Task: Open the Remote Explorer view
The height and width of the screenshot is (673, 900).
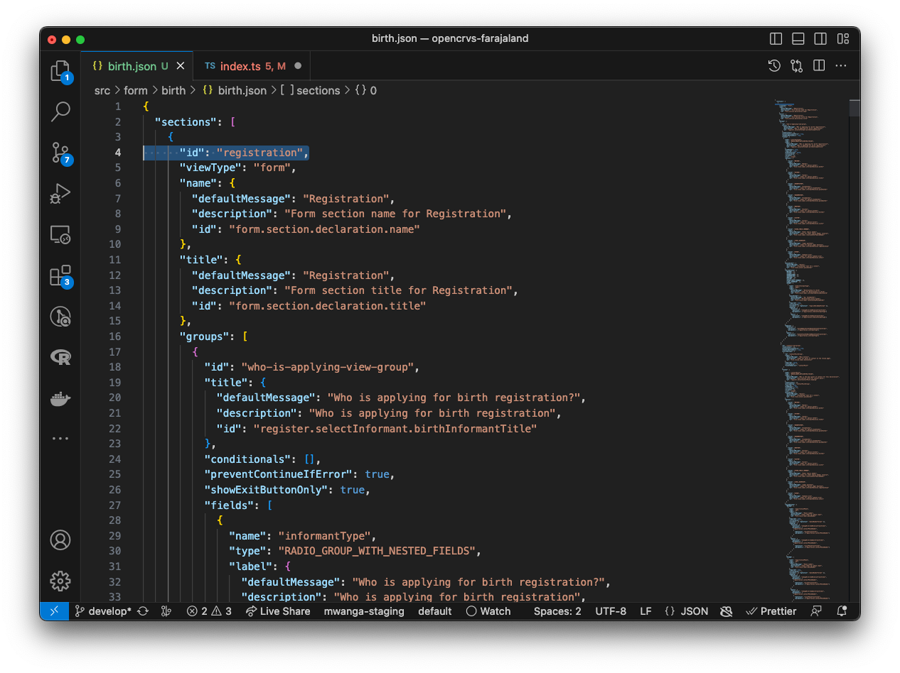Action: (61, 234)
